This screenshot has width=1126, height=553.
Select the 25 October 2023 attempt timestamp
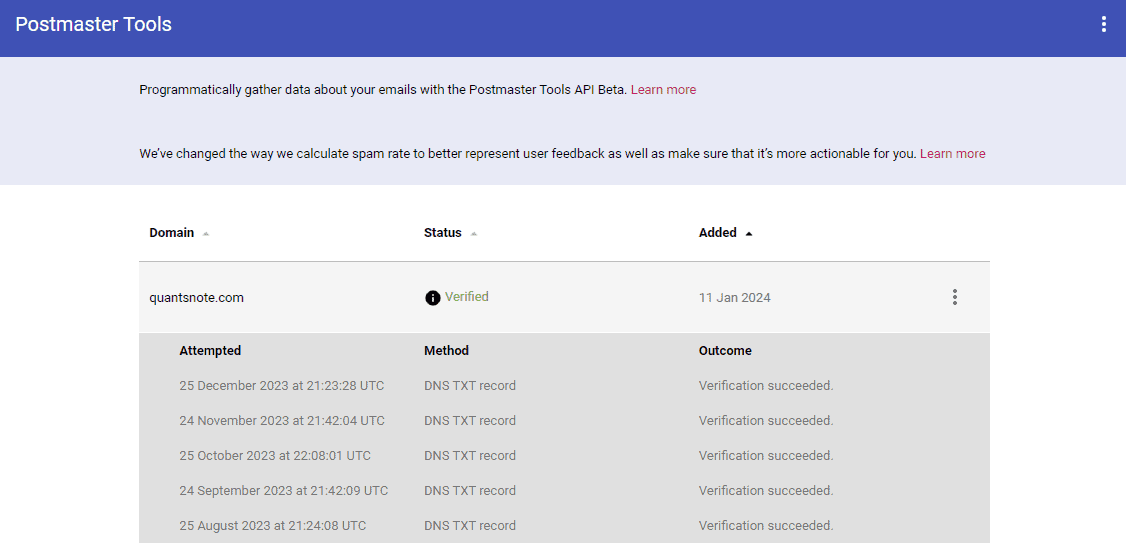click(275, 456)
